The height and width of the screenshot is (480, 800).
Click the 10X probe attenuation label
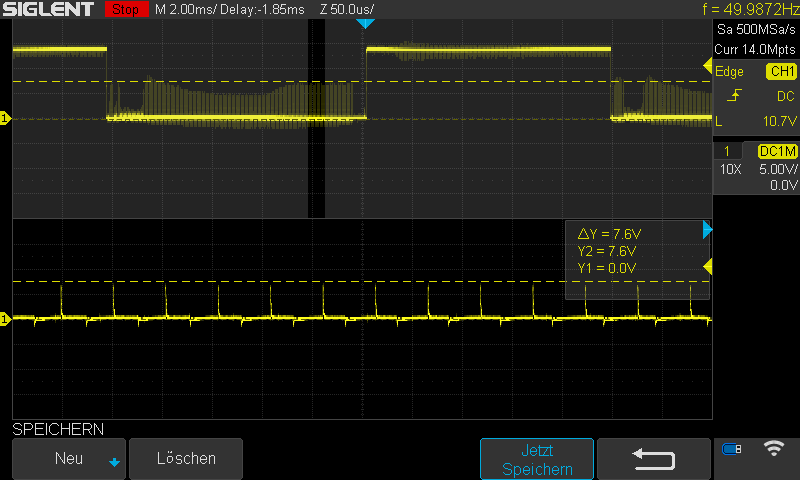pyautogui.click(x=730, y=169)
